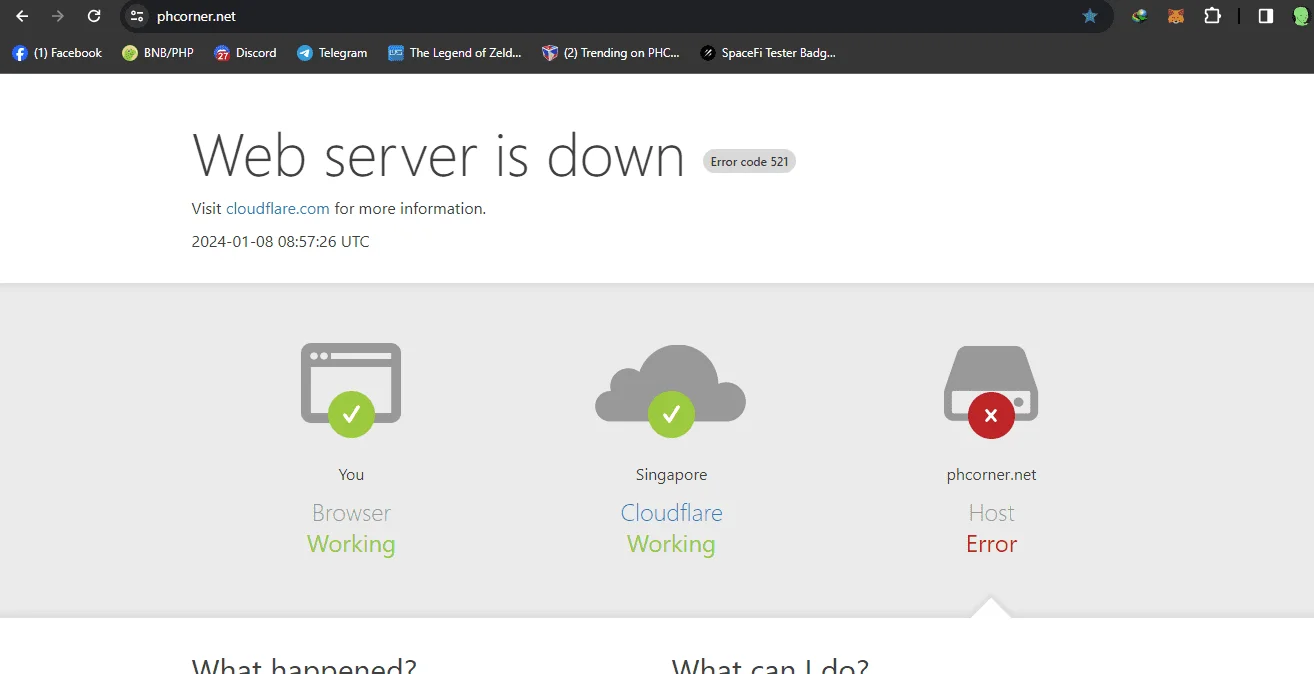Viewport: 1314px width, 674px height.
Task: Click the gray 'Host' label
Action: (x=991, y=513)
